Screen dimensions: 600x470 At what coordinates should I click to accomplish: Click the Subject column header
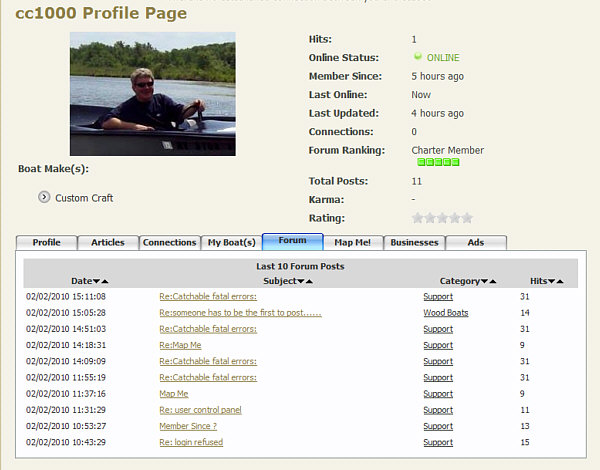[x=280, y=281]
